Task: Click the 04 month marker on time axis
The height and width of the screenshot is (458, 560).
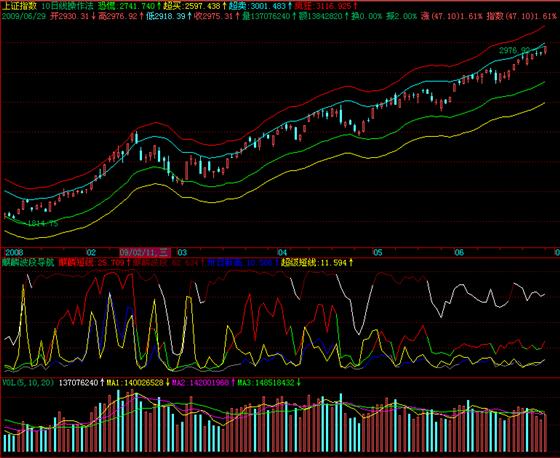Action: pos(282,253)
